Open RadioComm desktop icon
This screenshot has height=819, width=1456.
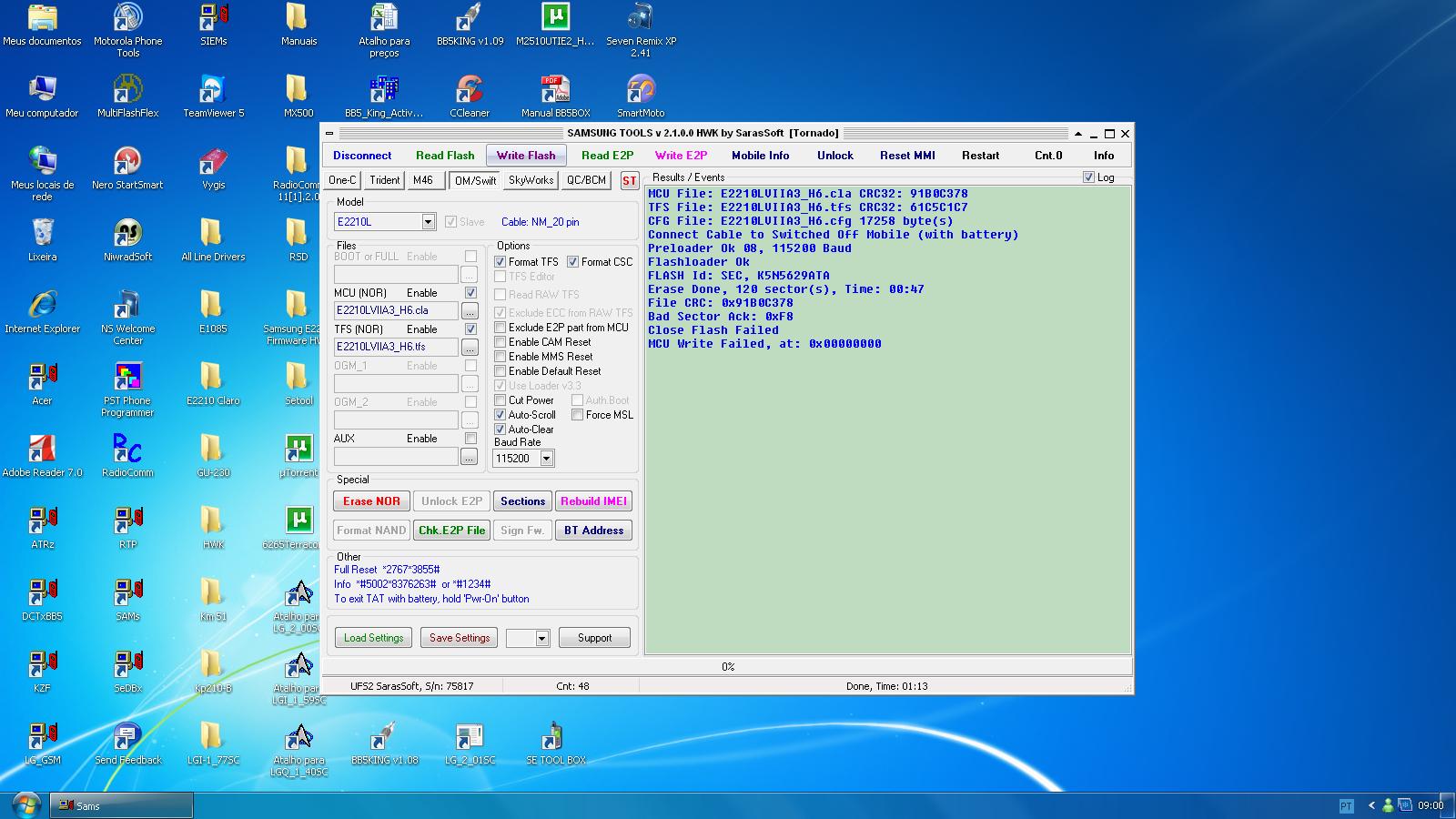pyautogui.click(x=127, y=456)
